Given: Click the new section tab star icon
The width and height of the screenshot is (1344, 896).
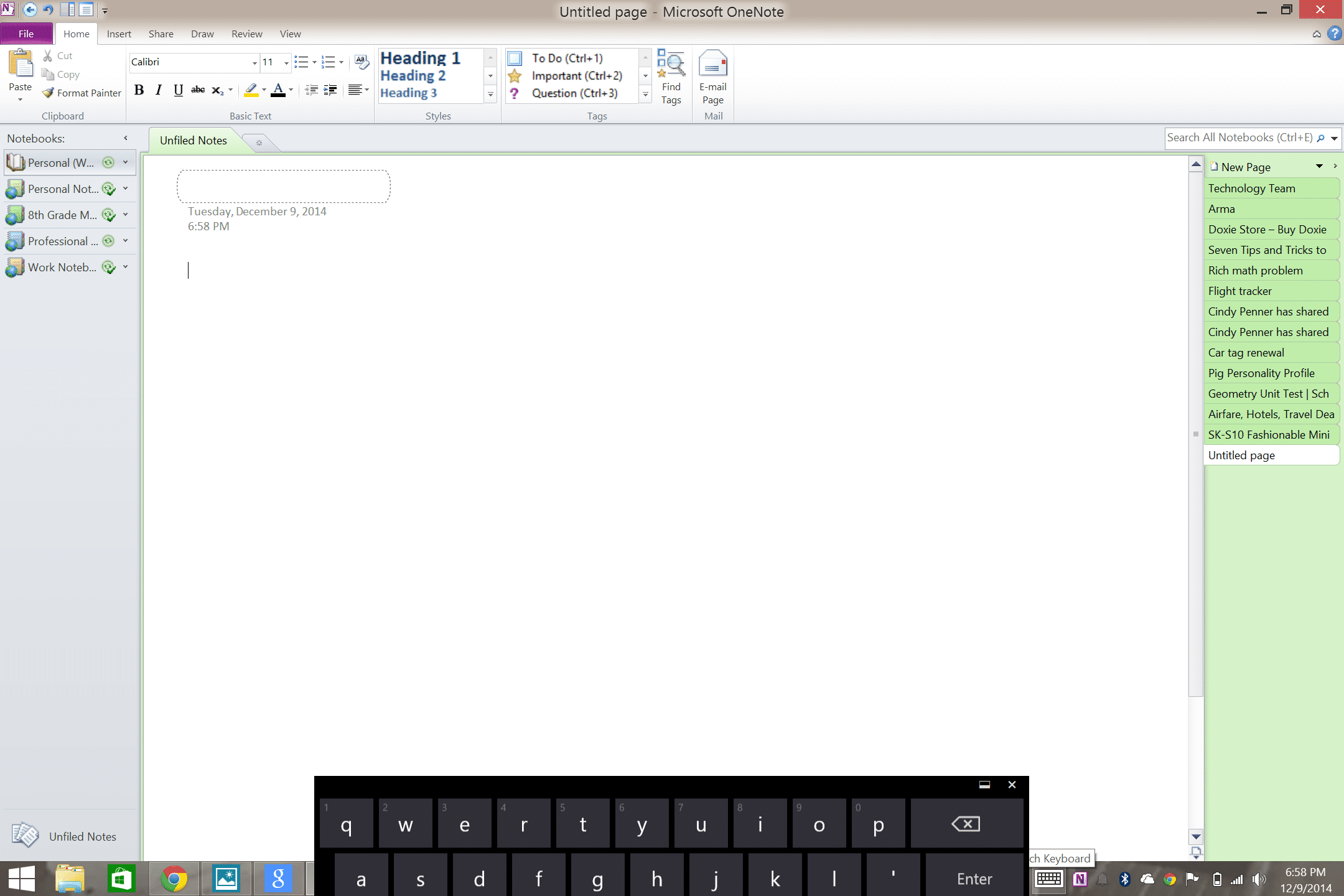Looking at the screenshot, I should point(259,142).
